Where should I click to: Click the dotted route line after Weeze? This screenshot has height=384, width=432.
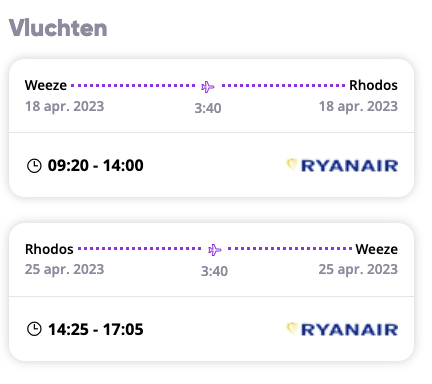click(x=133, y=86)
